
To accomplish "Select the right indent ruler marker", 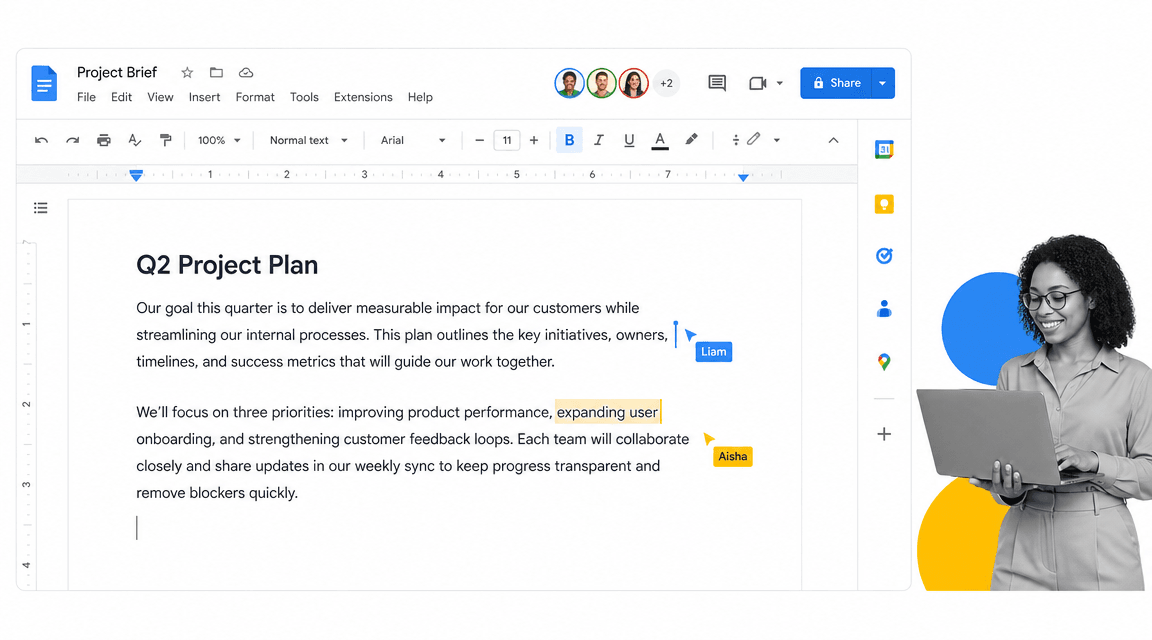I will coord(744,177).
